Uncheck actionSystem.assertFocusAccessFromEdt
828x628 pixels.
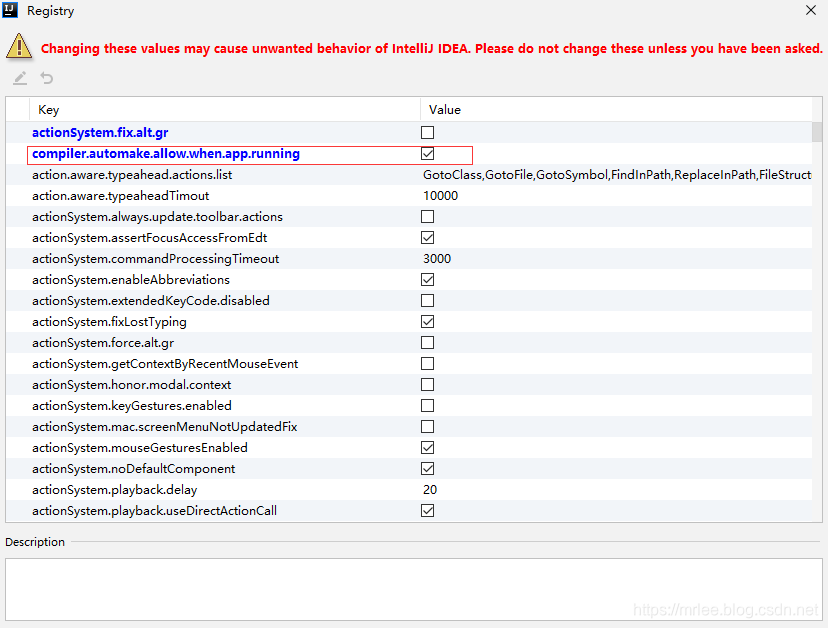[427, 237]
